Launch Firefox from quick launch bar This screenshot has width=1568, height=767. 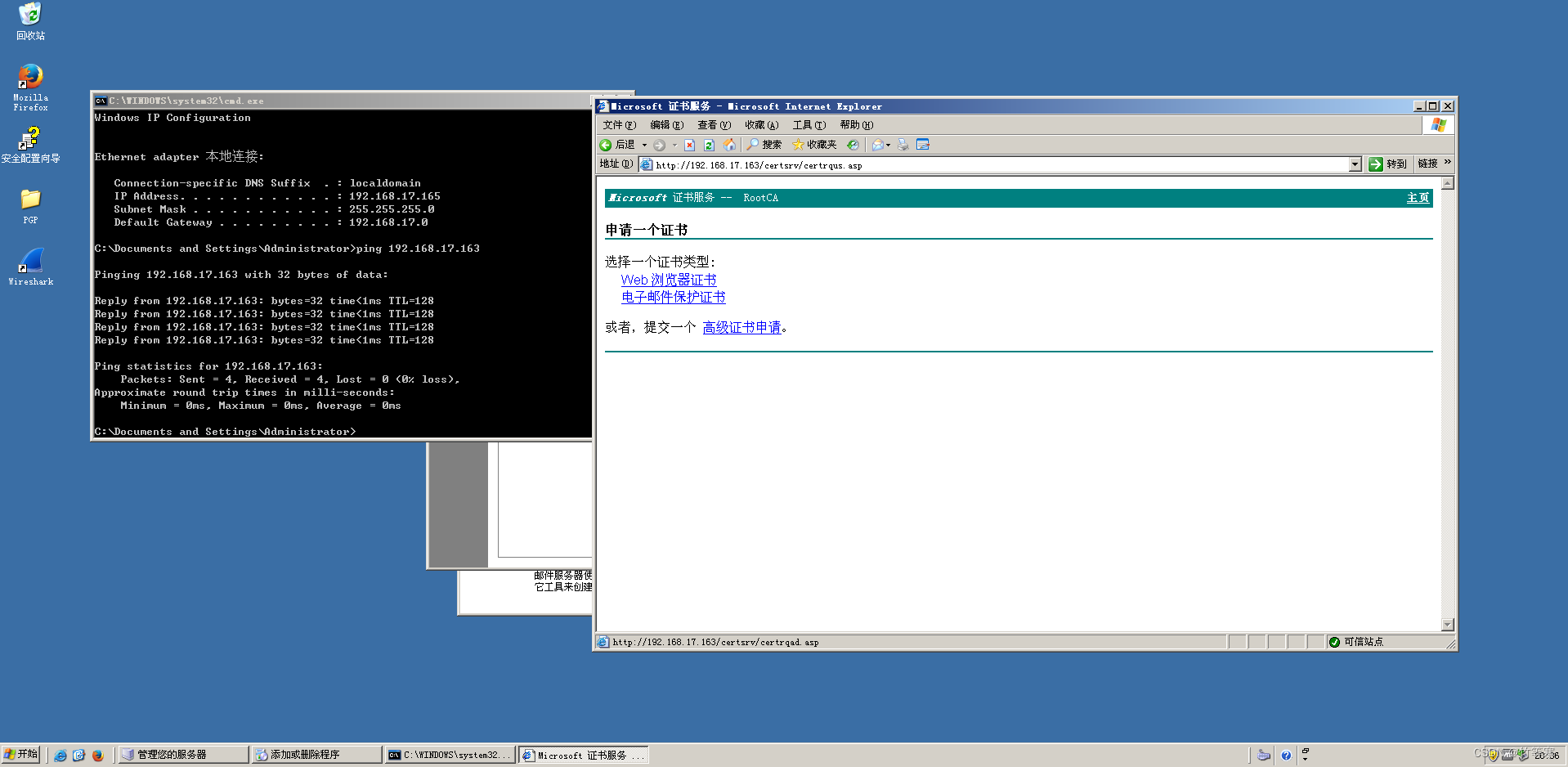click(x=97, y=755)
